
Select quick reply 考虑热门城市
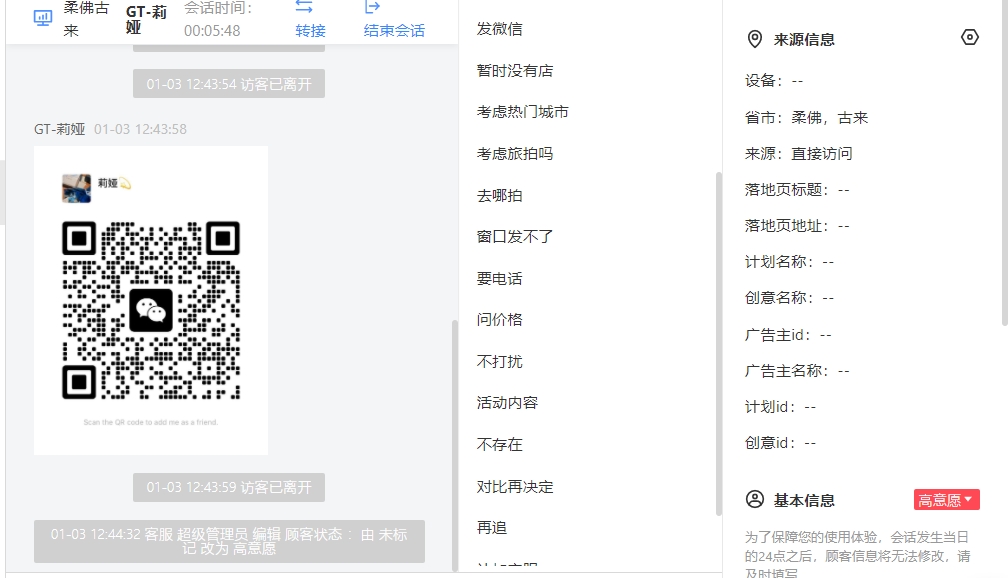(x=523, y=112)
